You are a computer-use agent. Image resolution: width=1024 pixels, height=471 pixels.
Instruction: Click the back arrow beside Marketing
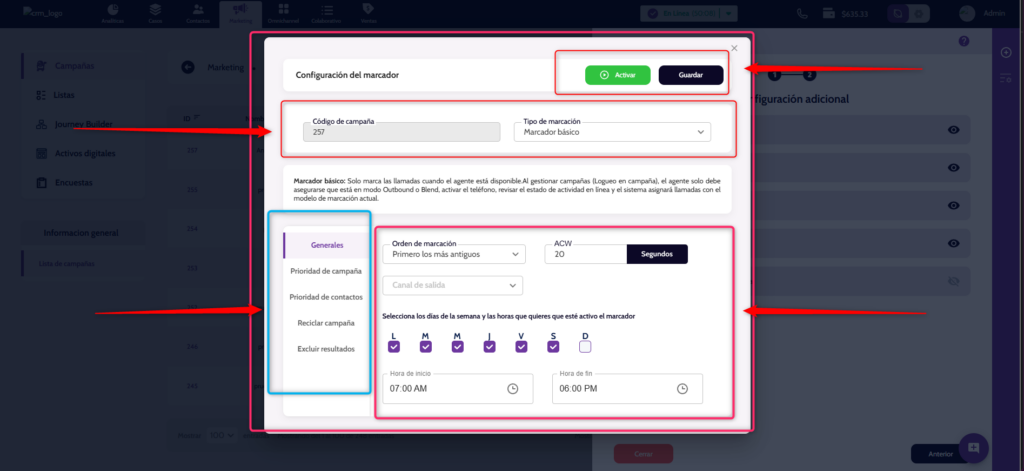(x=188, y=67)
